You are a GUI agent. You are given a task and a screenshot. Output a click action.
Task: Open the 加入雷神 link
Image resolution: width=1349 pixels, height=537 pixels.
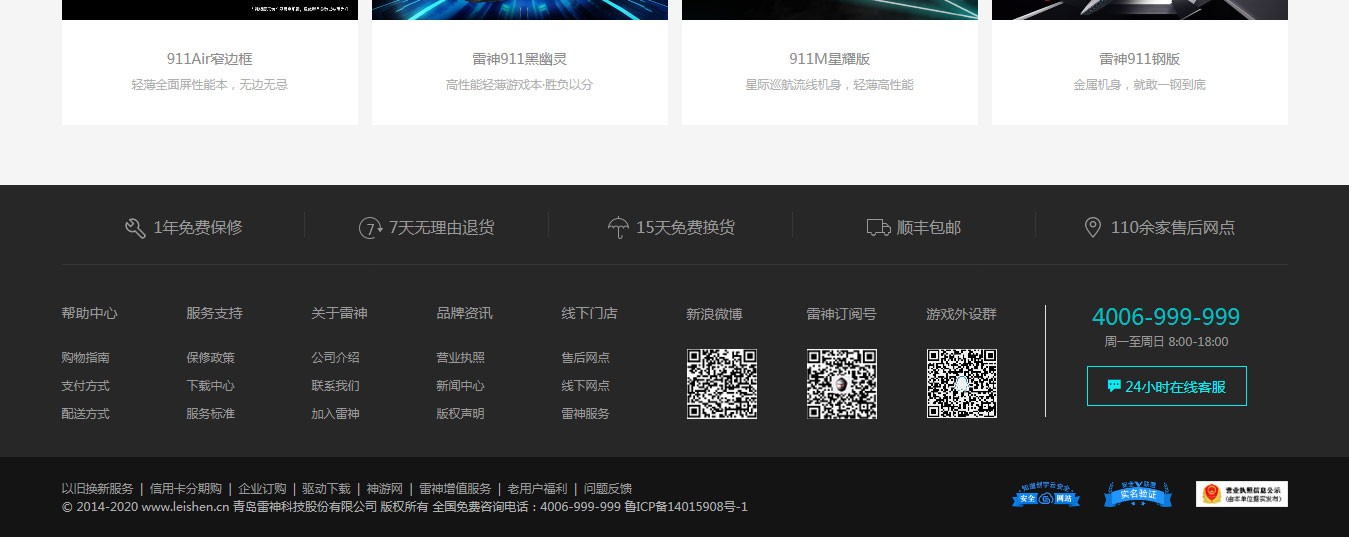(x=336, y=413)
